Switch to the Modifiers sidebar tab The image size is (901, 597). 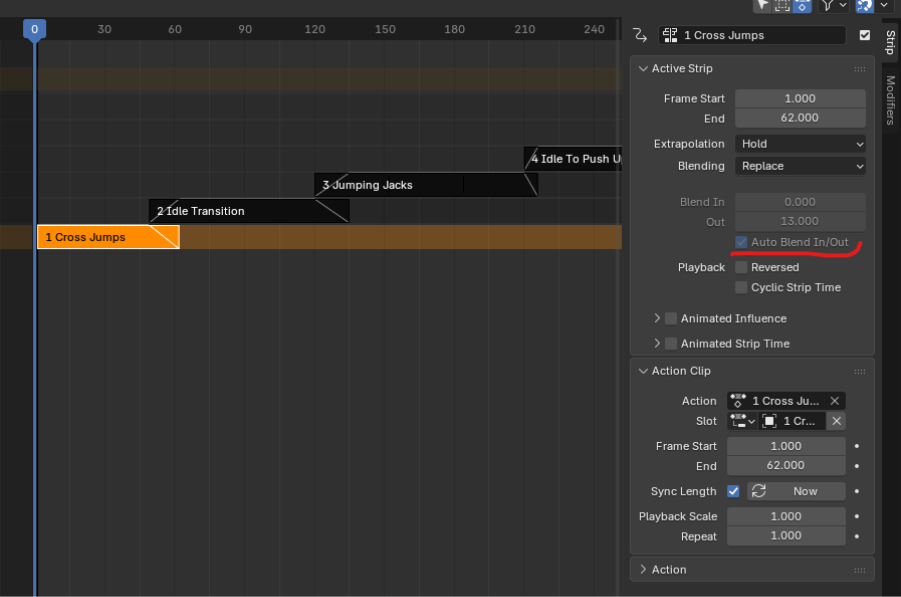pos(890,100)
